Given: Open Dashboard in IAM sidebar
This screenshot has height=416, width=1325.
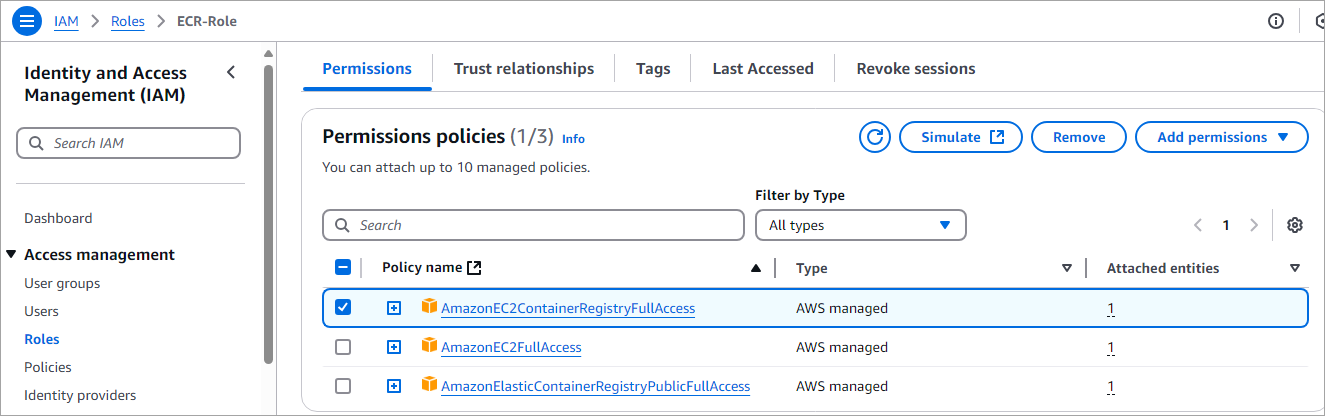Looking at the screenshot, I should (x=58, y=218).
